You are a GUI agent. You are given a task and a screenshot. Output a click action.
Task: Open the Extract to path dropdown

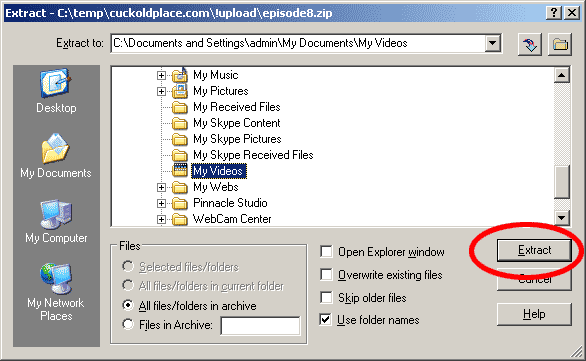(x=493, y=43)
